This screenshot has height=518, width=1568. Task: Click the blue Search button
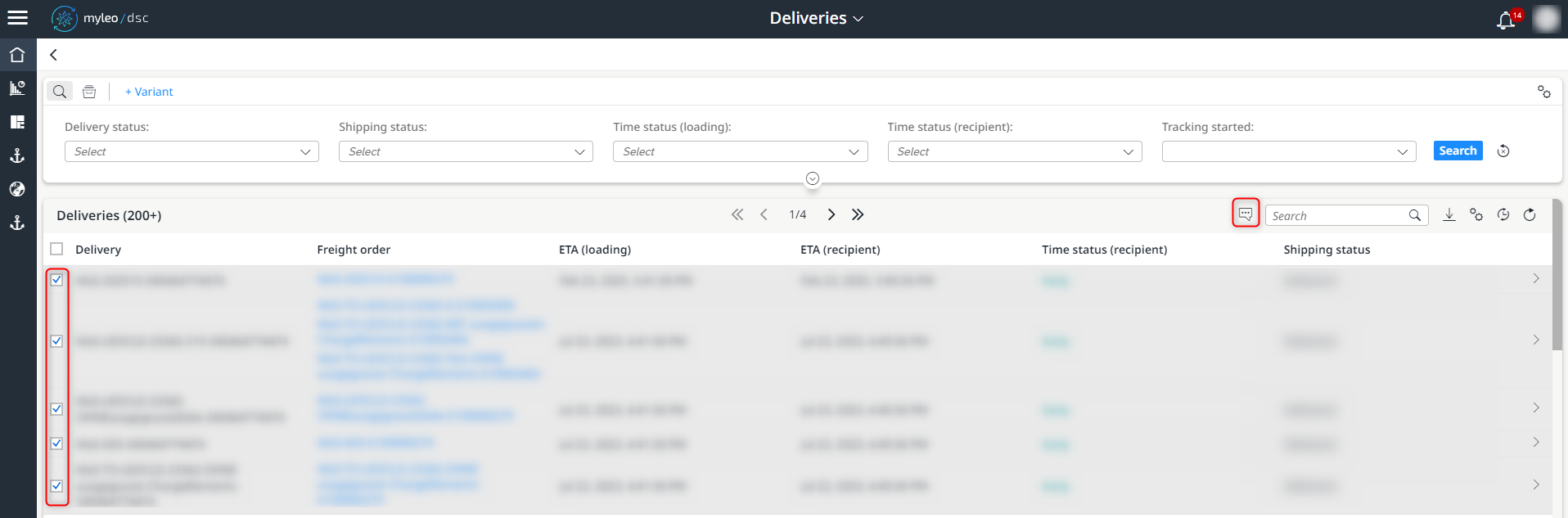click(x=1458, y=151)
